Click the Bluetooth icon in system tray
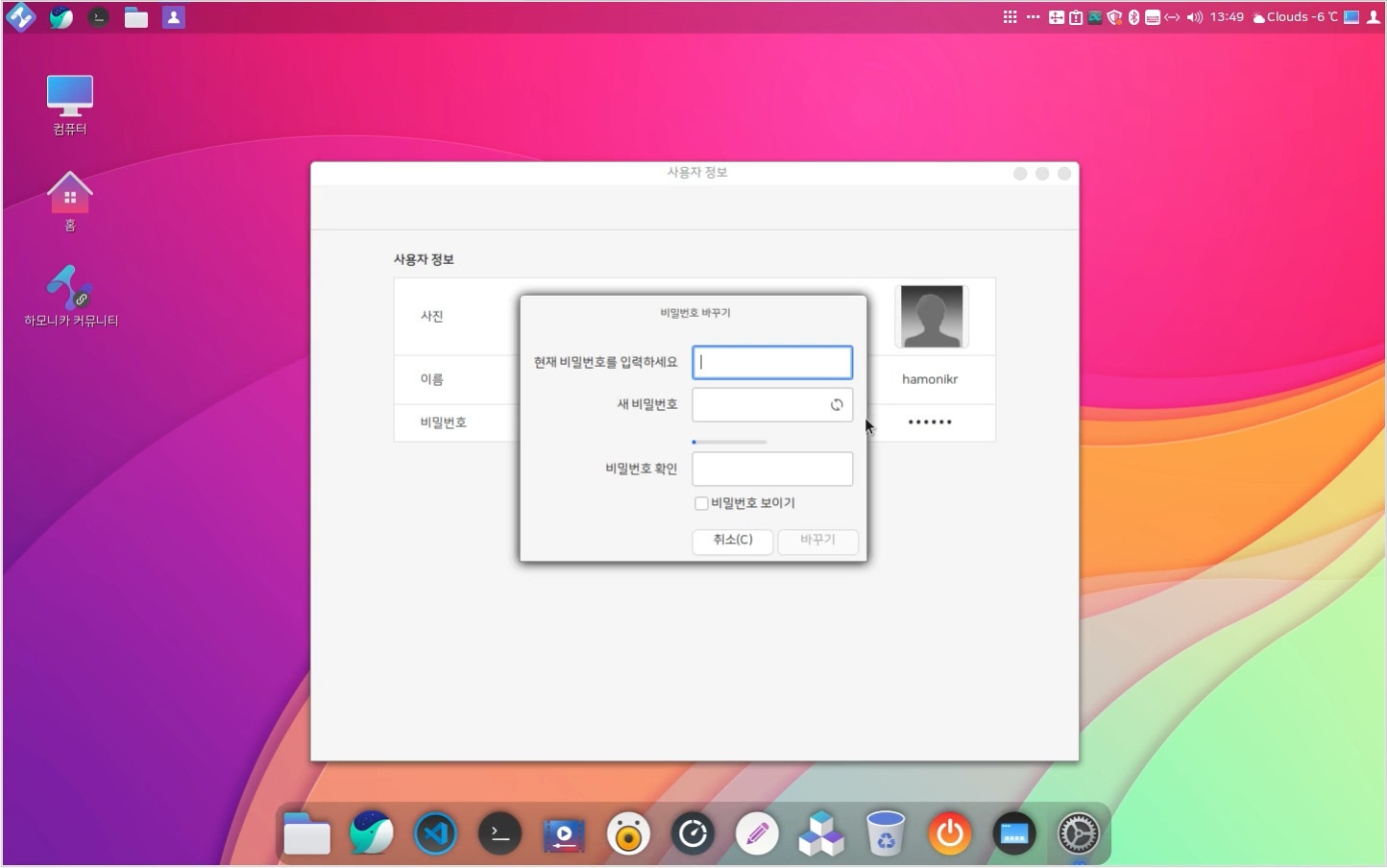 (x=1133, y=17)
